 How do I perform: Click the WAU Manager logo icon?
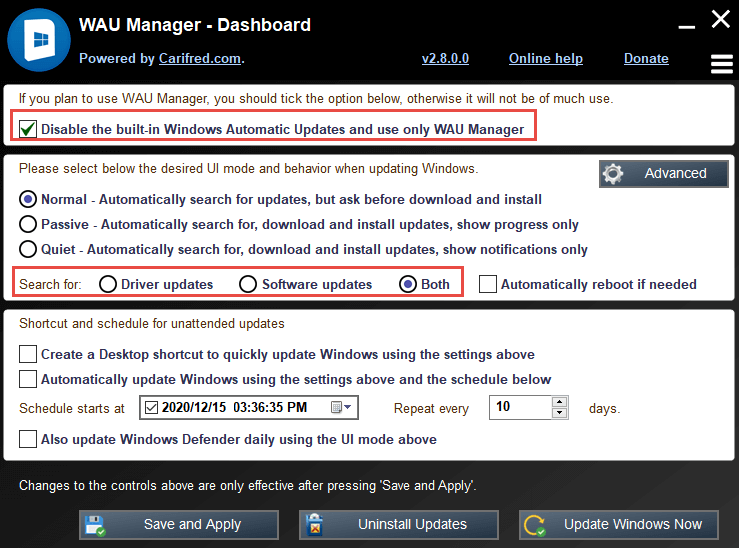tap(38, 40)
